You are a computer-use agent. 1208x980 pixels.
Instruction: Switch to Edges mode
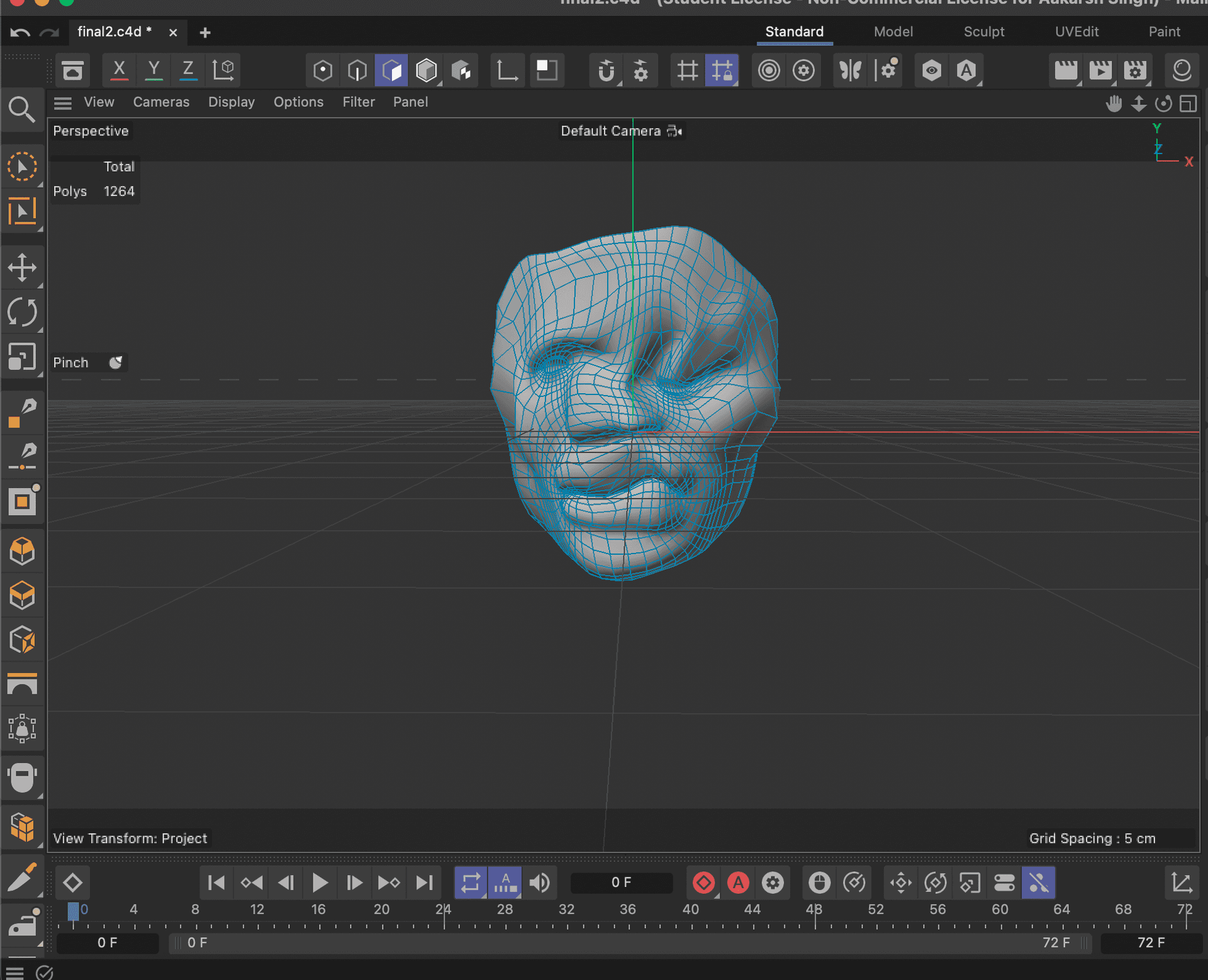[357, 70]
